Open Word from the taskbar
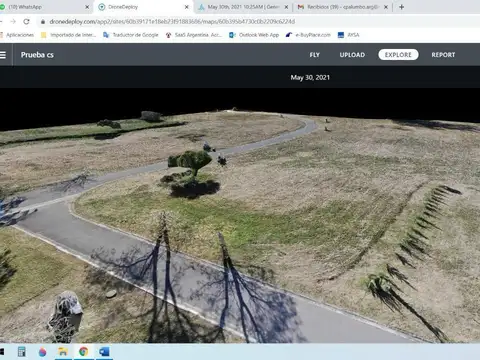Screen dimensions: 480x360 pos(104,352)
